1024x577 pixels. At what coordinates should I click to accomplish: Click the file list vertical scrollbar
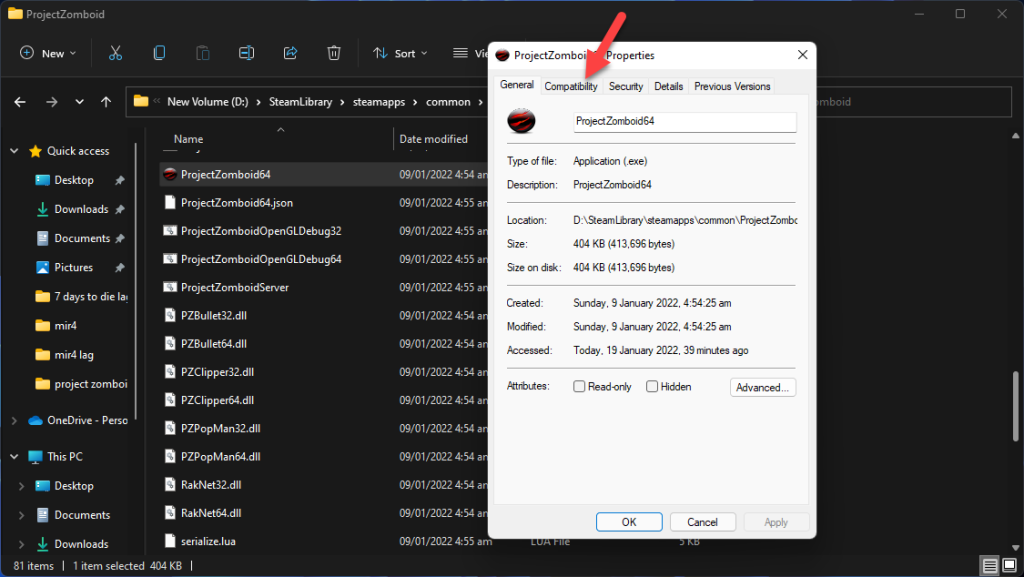pos(1016,407)
